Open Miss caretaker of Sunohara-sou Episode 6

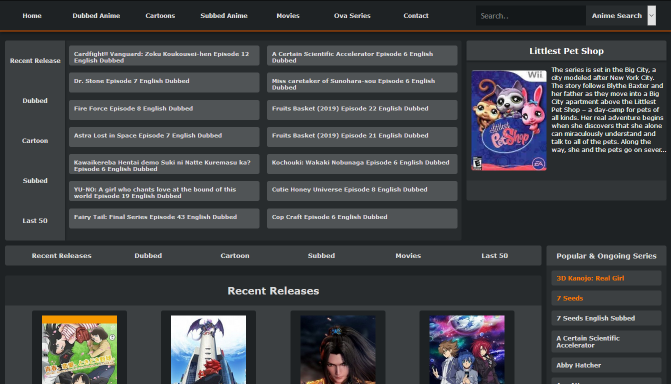[x=362, y=83]
